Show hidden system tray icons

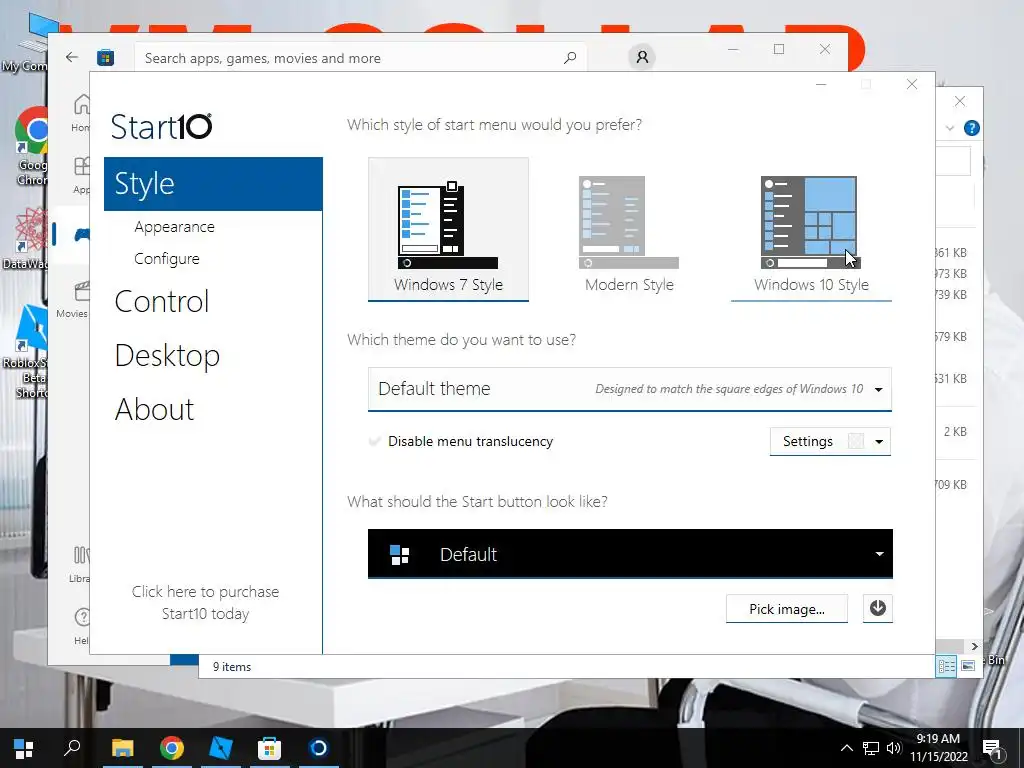point(846,748)
